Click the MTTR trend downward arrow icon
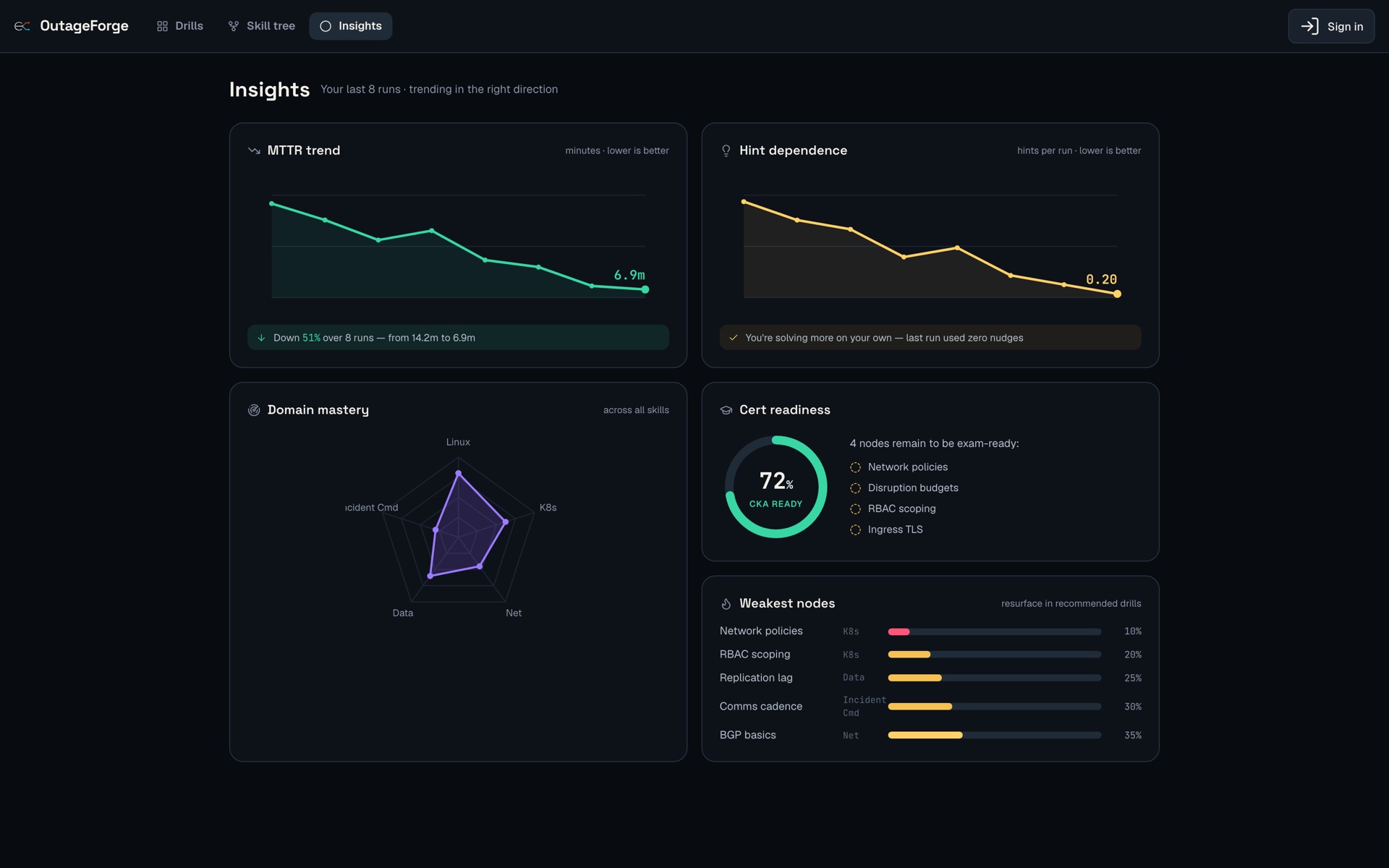Screen dimensions: 1389x868 pos(254,150)
